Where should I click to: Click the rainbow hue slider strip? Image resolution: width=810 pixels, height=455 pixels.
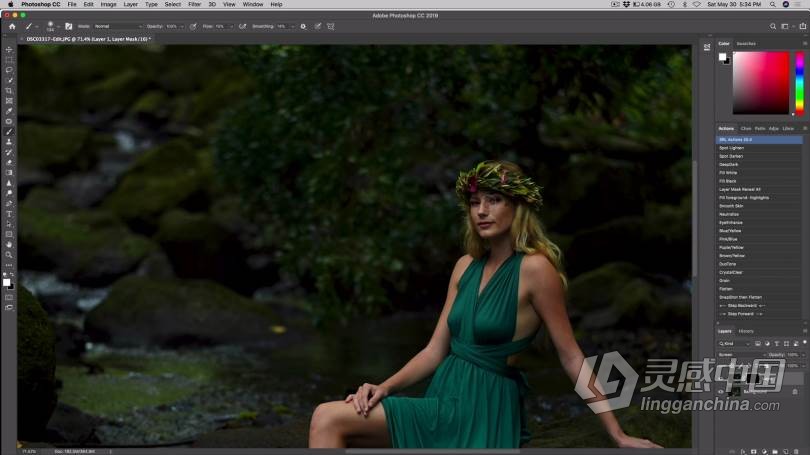pos(800,83)
